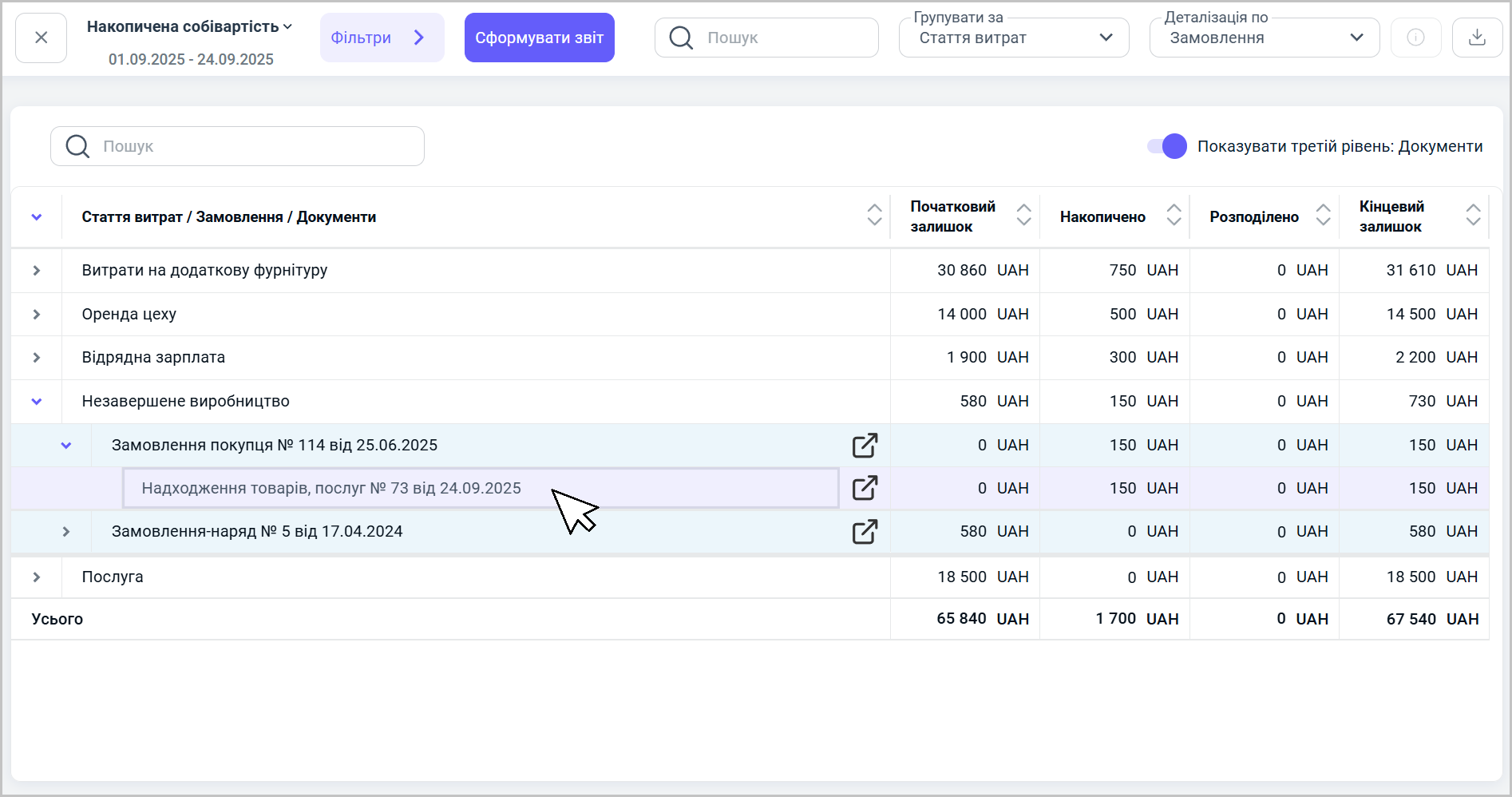Open work order № 5 external link icon
Image resolution: width=1512 pixels, height=797 pixels.
click(865, 532)
